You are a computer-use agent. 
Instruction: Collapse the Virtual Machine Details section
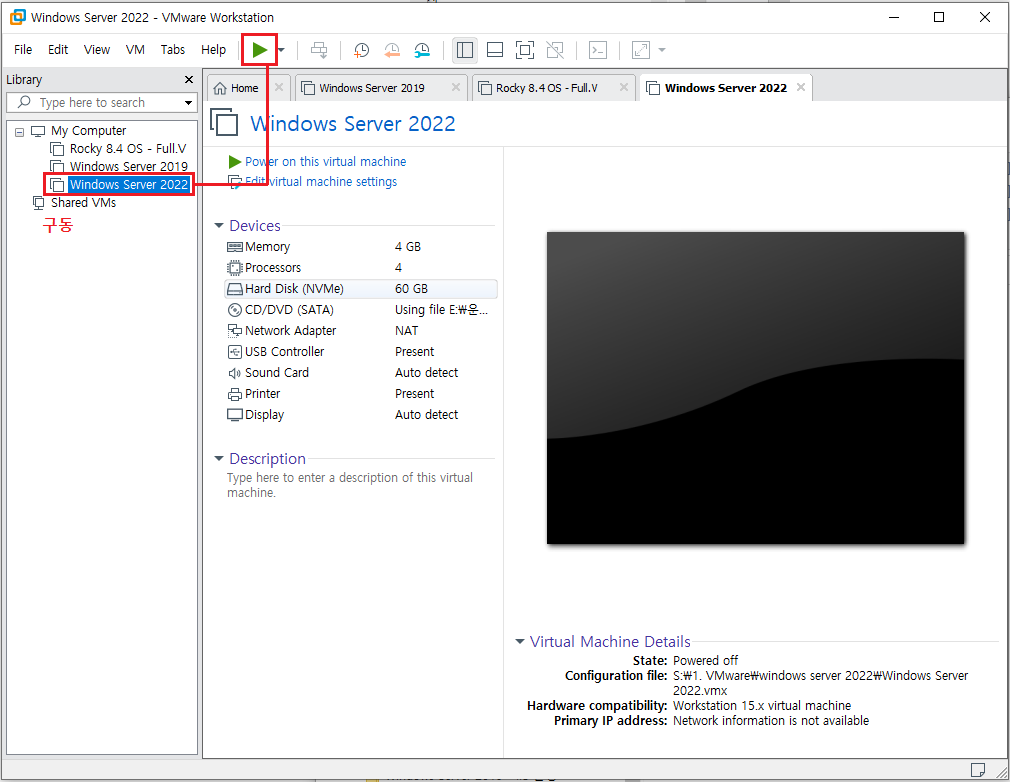point(519,642)
